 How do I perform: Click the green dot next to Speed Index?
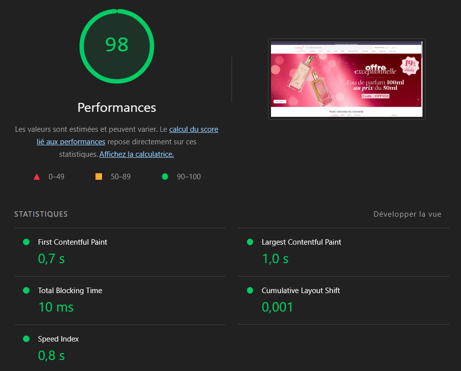click(x=26, y=339)
